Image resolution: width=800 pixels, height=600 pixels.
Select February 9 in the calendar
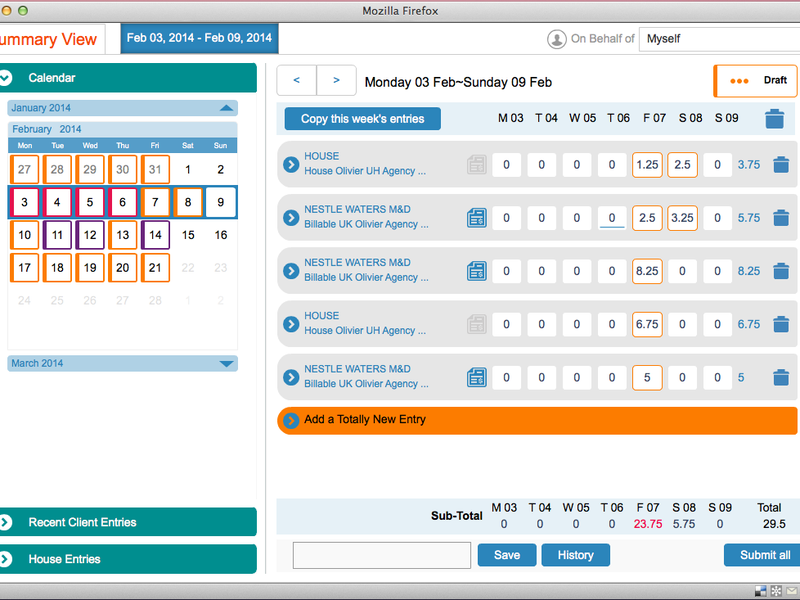pyautogui.click(x=220, y=202)
